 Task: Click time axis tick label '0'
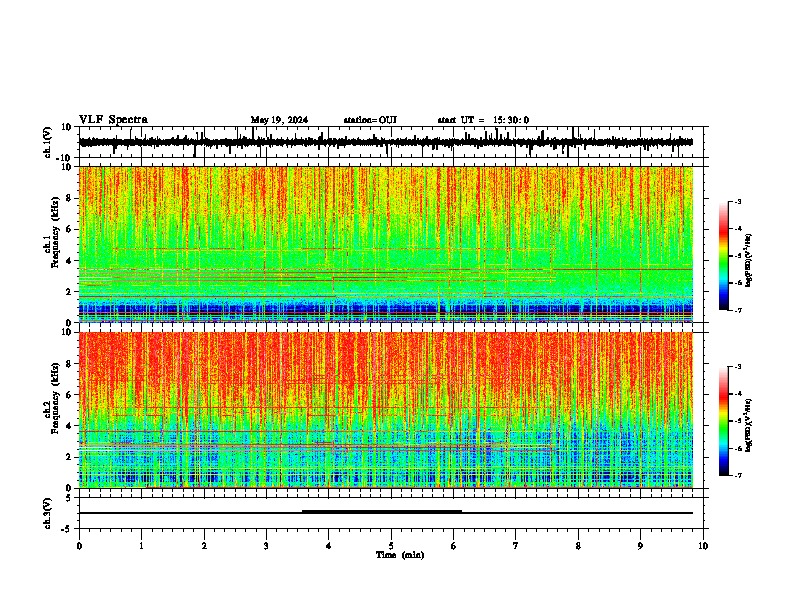79,546
